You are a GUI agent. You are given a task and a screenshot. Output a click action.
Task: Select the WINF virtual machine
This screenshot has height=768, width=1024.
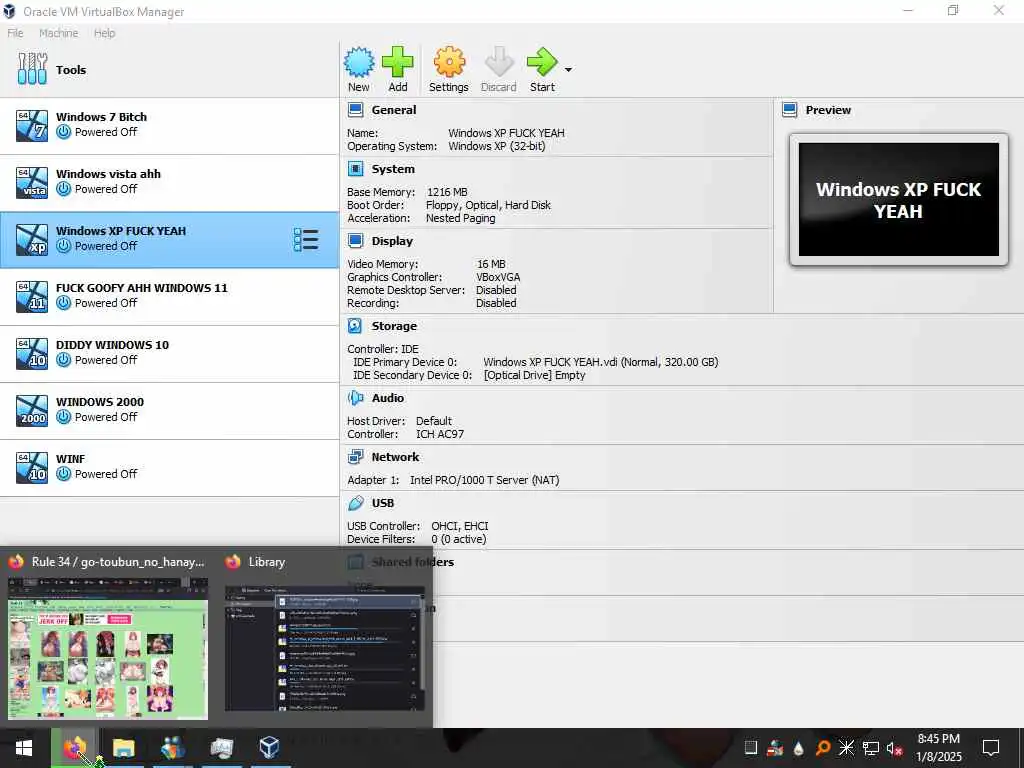[169, 467]
